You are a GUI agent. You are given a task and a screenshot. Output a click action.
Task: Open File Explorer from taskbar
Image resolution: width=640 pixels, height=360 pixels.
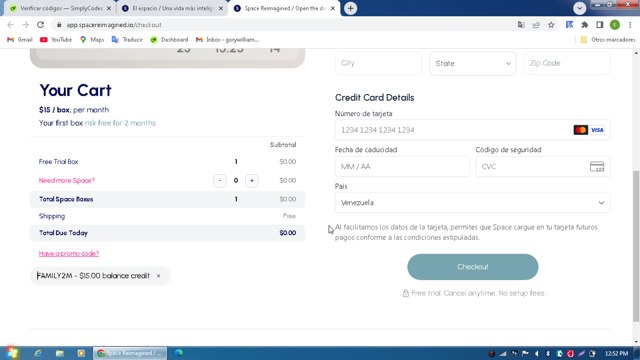[60, 353]
